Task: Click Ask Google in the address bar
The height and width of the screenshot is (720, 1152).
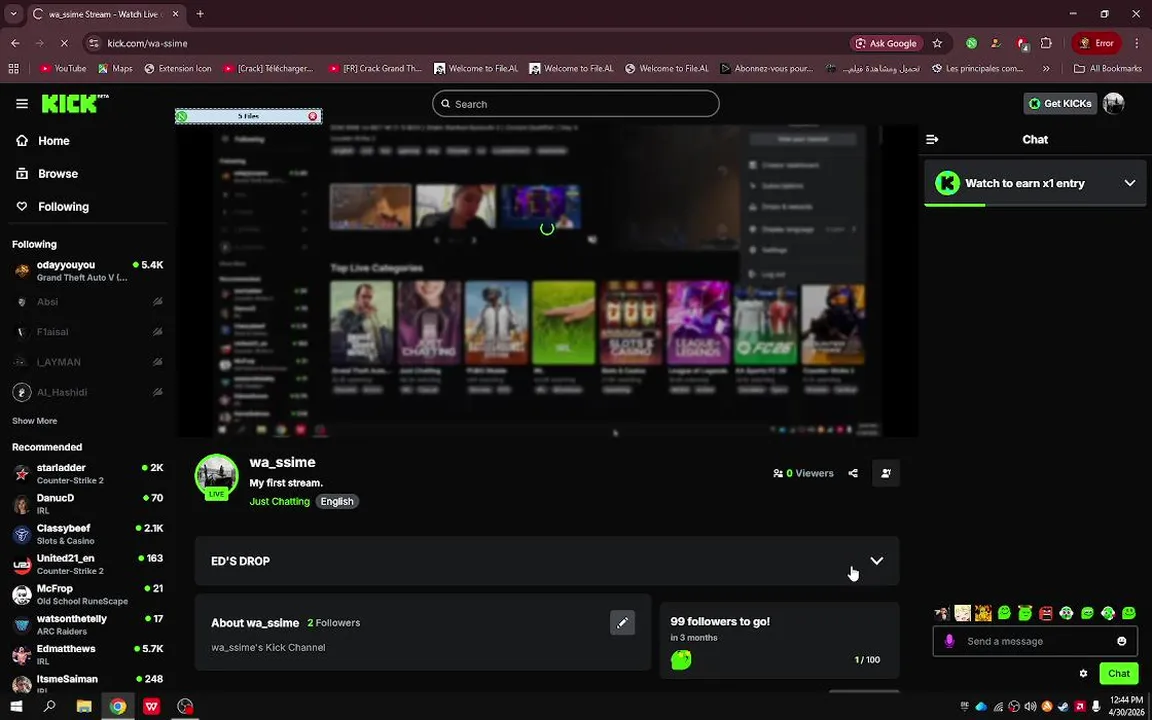Action: [x=887, y=43]
